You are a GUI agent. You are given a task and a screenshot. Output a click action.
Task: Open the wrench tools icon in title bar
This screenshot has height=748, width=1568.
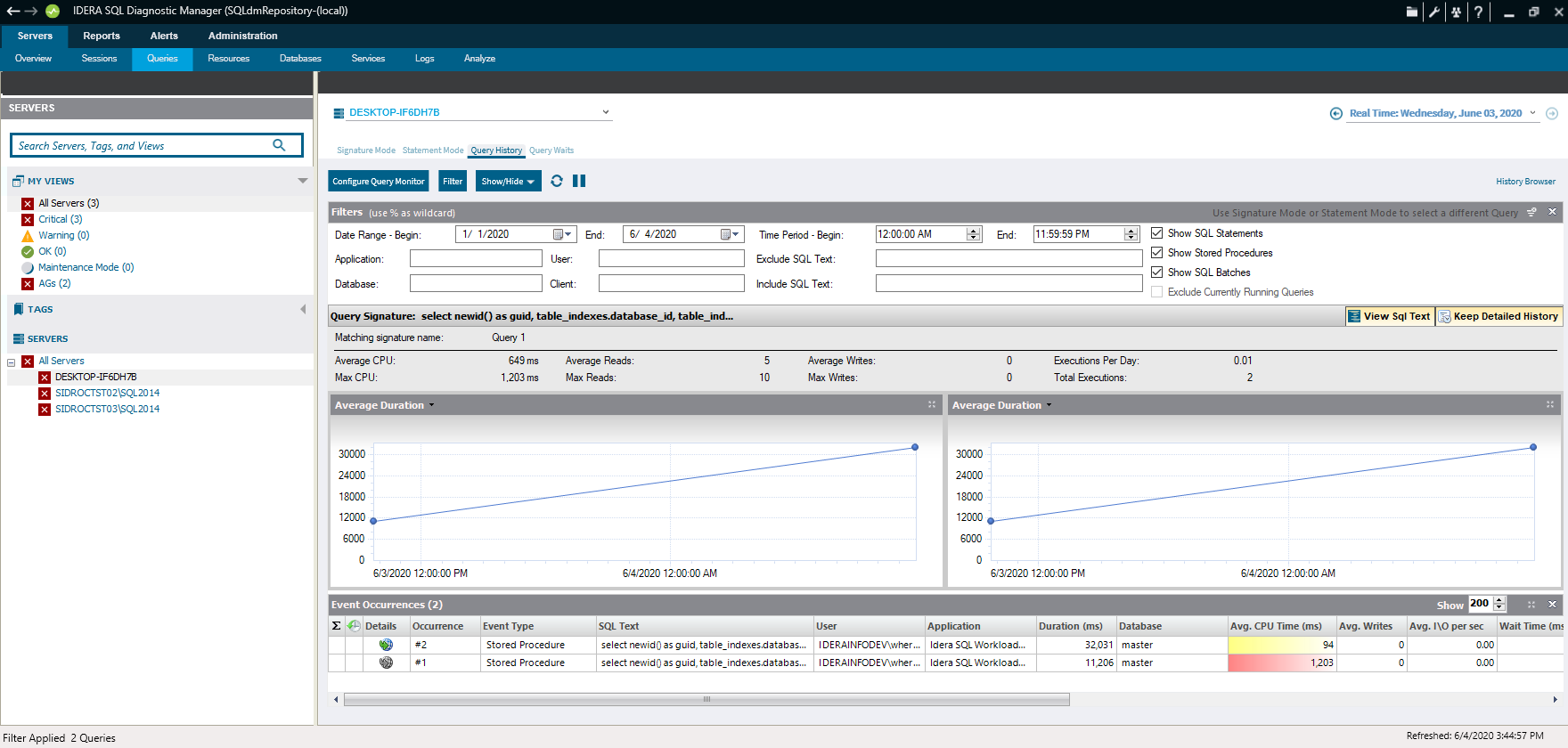(1433, 12)
